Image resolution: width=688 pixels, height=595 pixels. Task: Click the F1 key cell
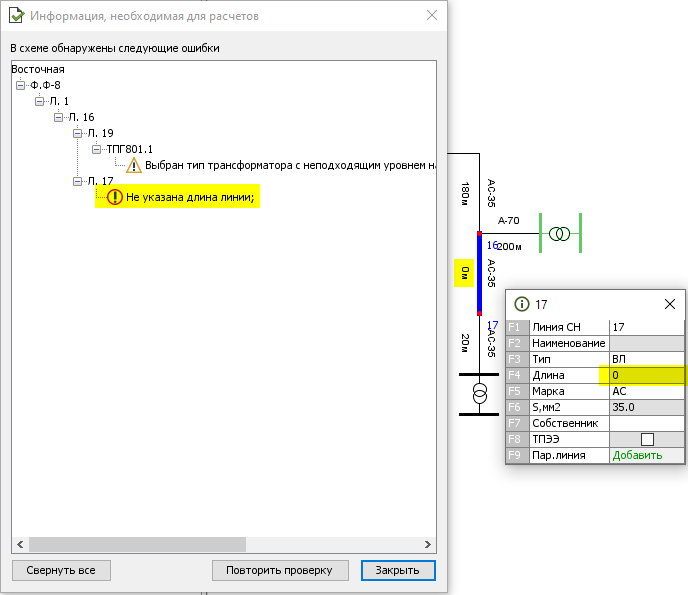pyautogui.click(x=517, y=327)
